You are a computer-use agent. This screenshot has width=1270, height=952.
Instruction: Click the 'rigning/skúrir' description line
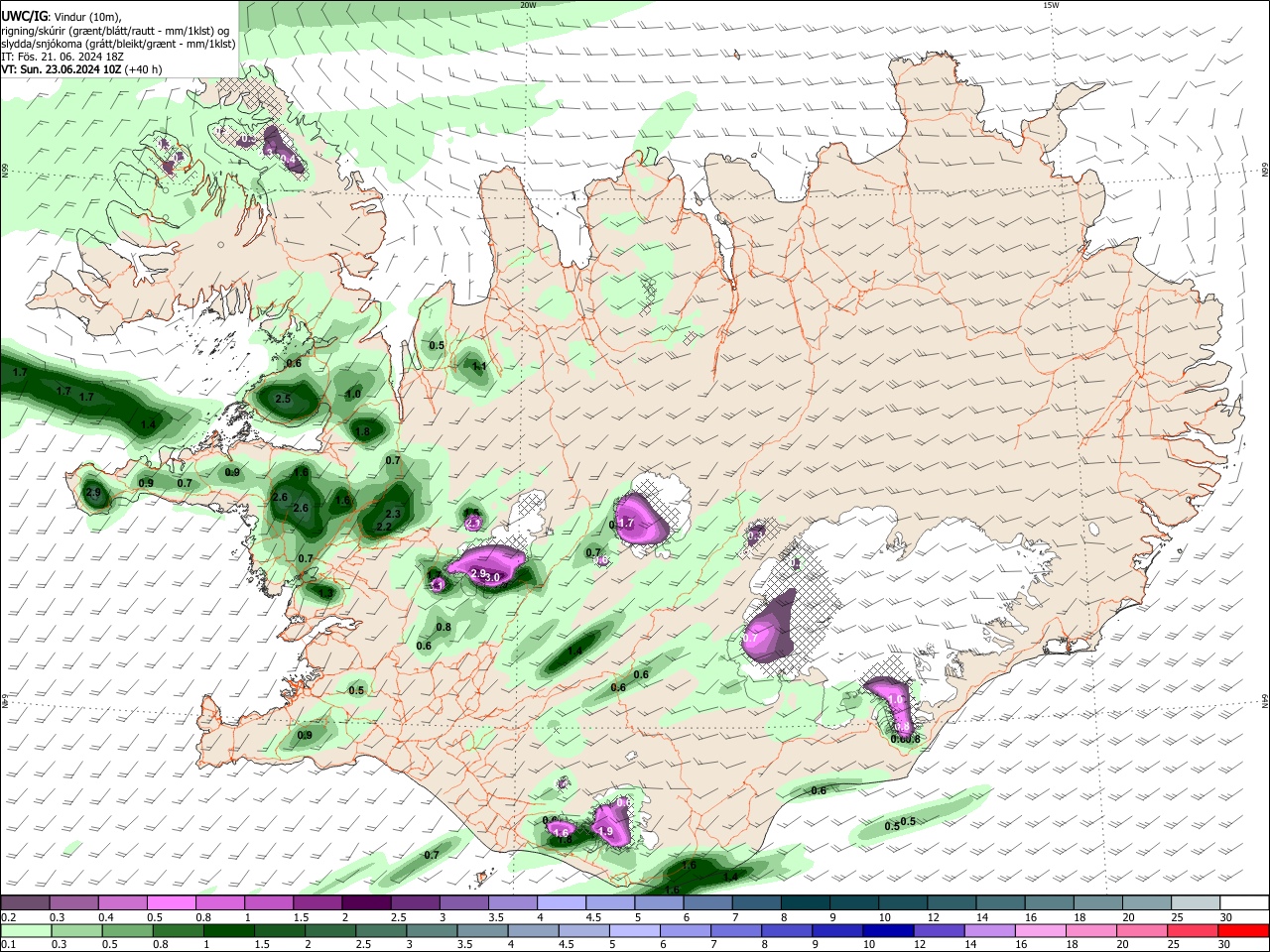click(114, 31)
